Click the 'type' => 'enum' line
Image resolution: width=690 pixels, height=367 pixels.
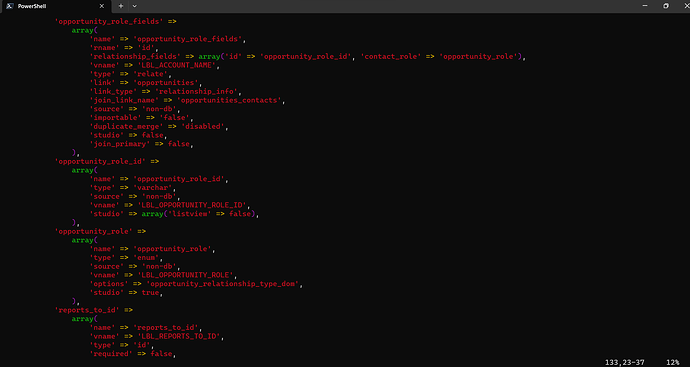coord(126,257)
